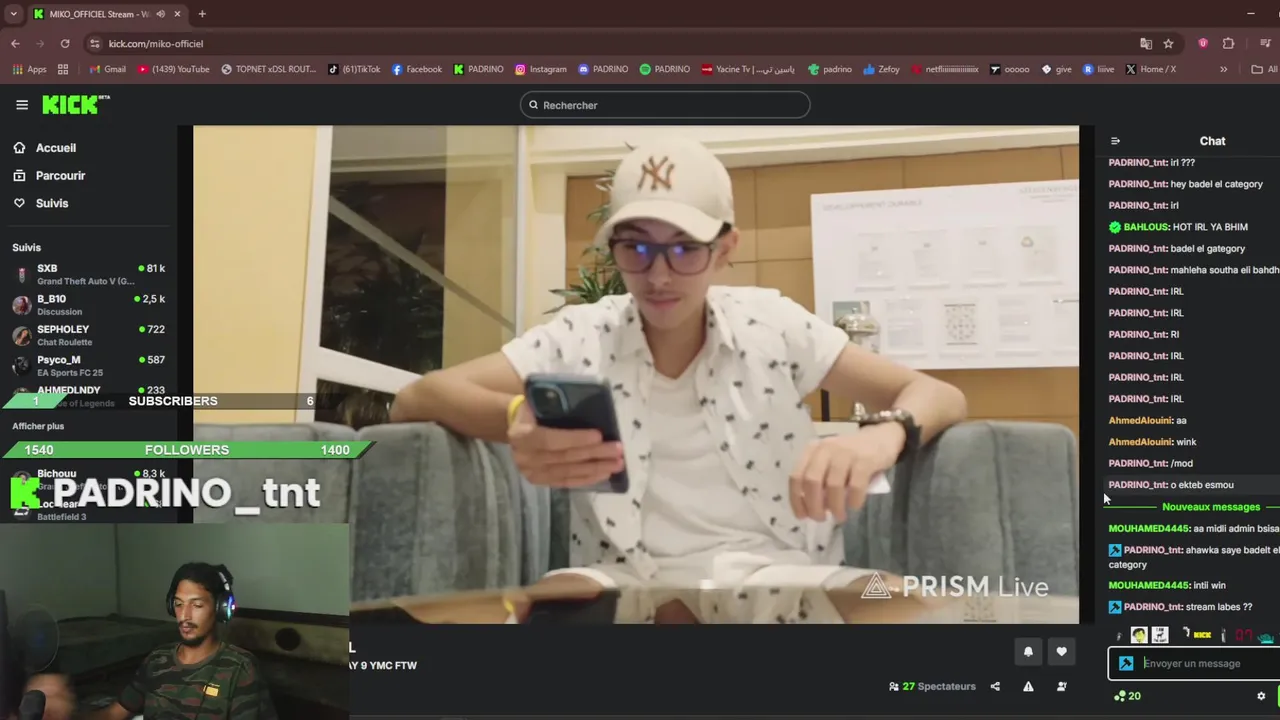Open a new browser tab
Viewport: 1280px width, 720px height.
click(x=202, y=14)
